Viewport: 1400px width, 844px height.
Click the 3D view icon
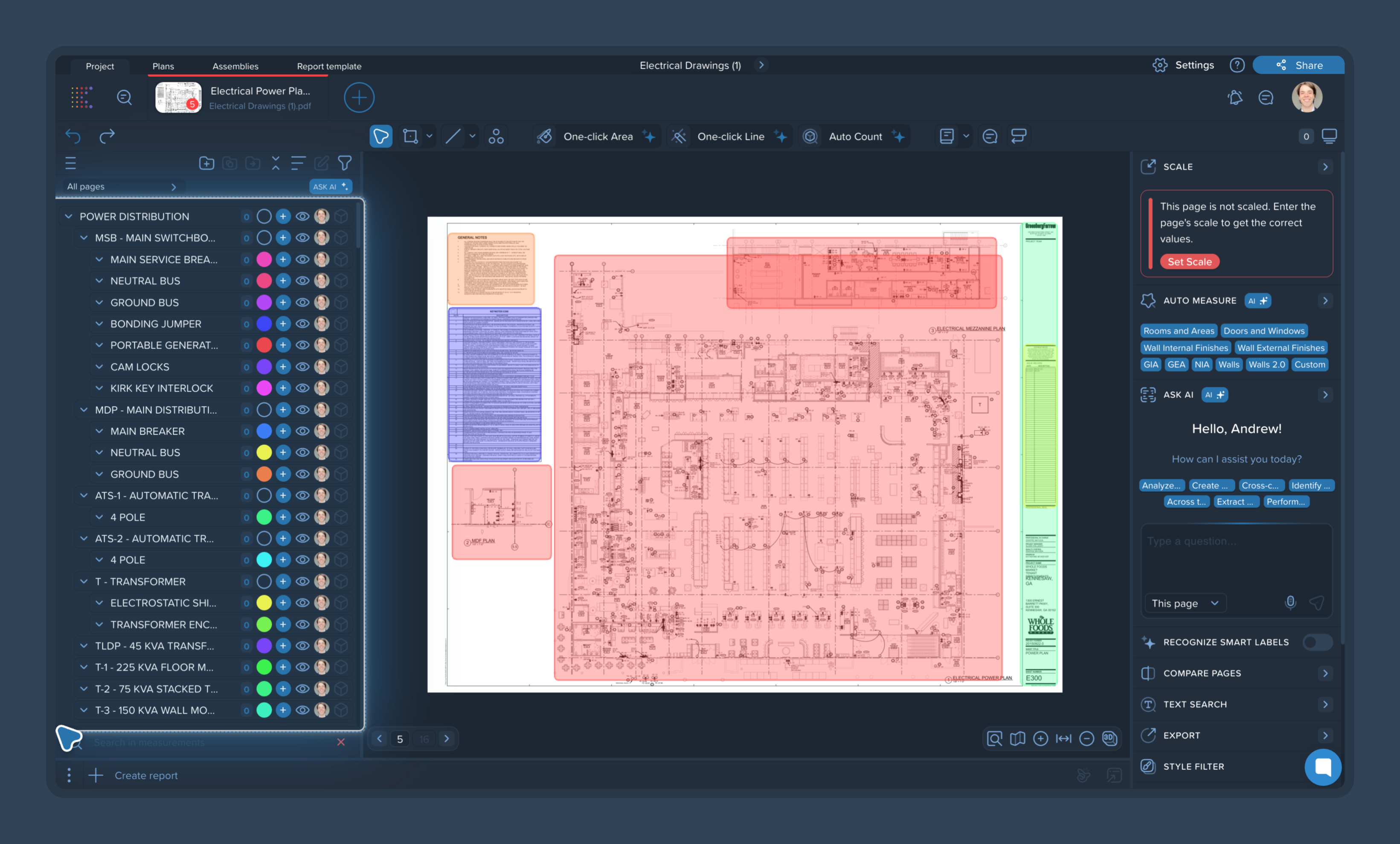pos(1109,738)
